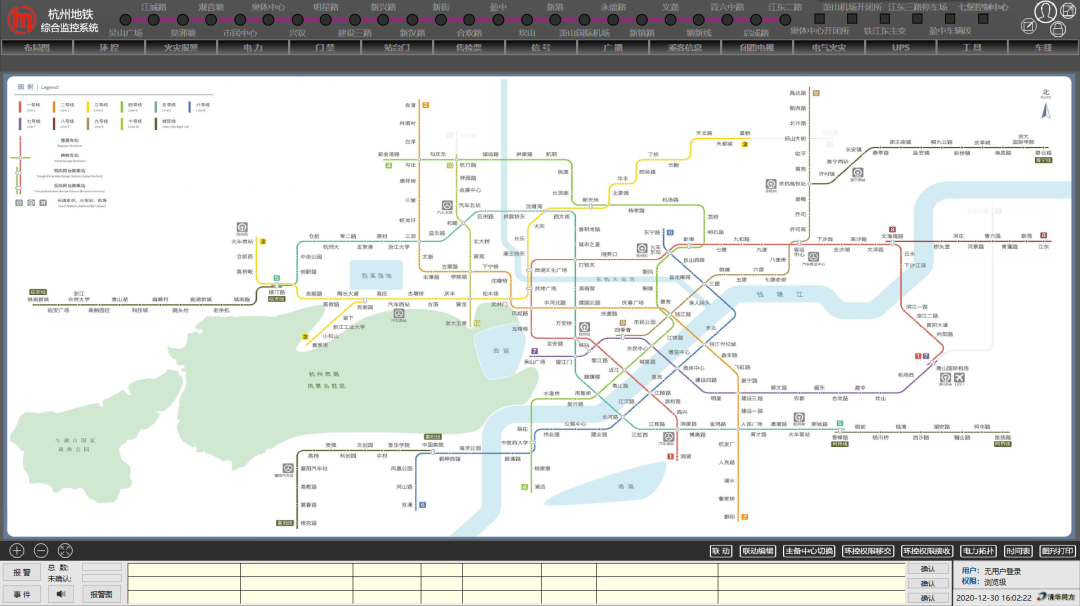This screenshot has height=606, width=1080.
Task: Click the zoom out minus icon
Action: click(41, 550)
